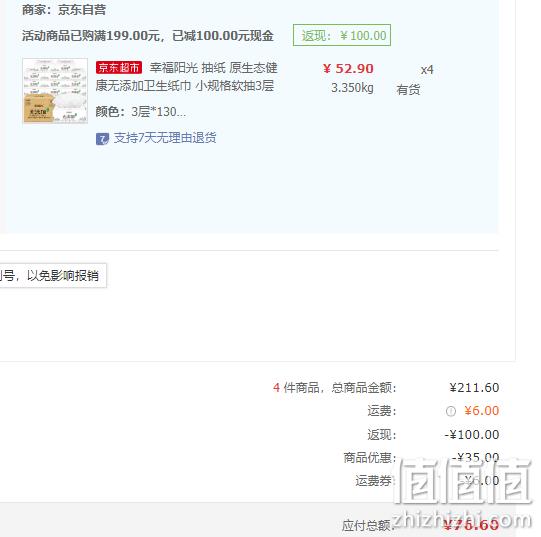Click the red 京东超市 badge
The height and width of the screenshot is (537, 541).
point(119,68)
